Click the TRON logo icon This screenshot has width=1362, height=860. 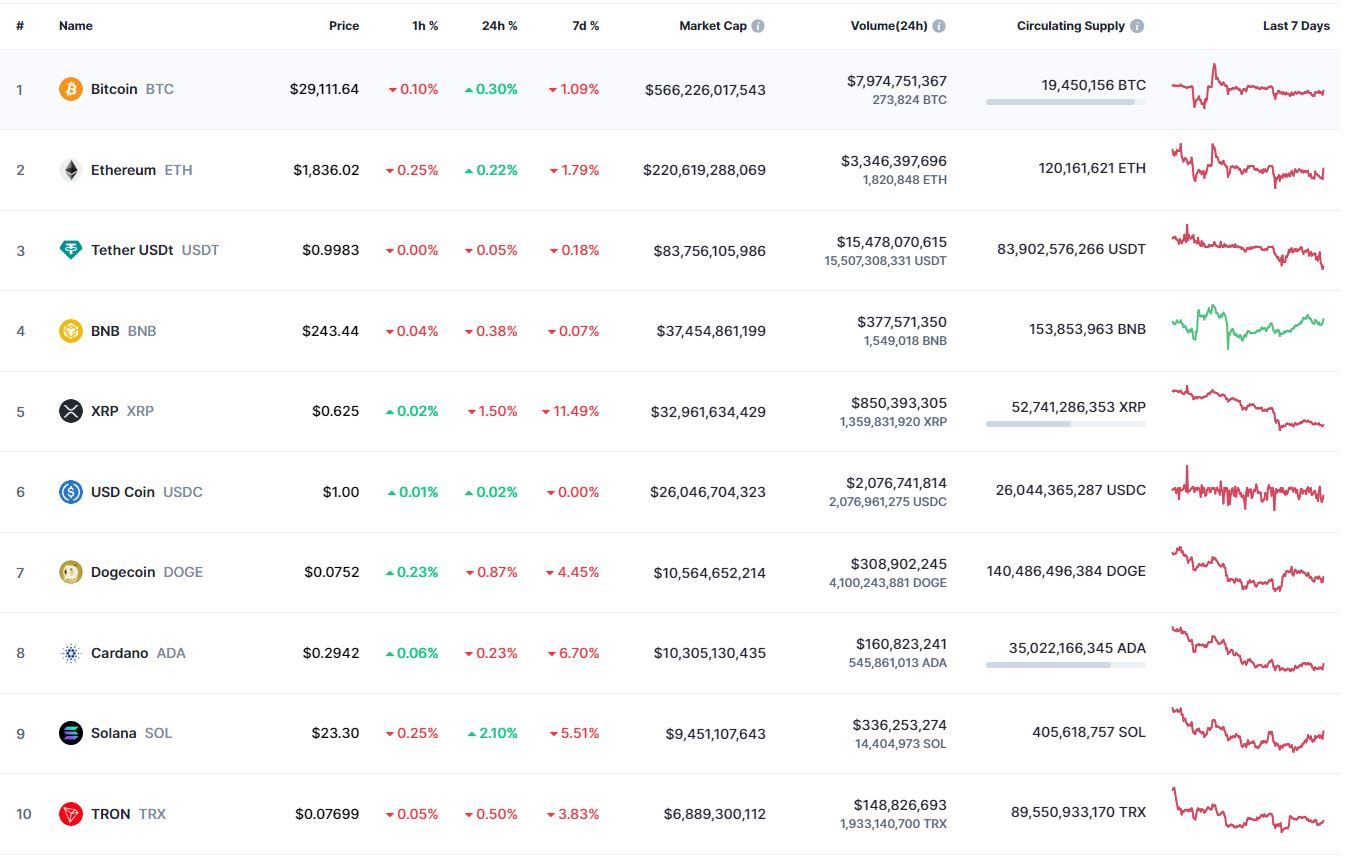pyautogui.click(x=70, y=814)
